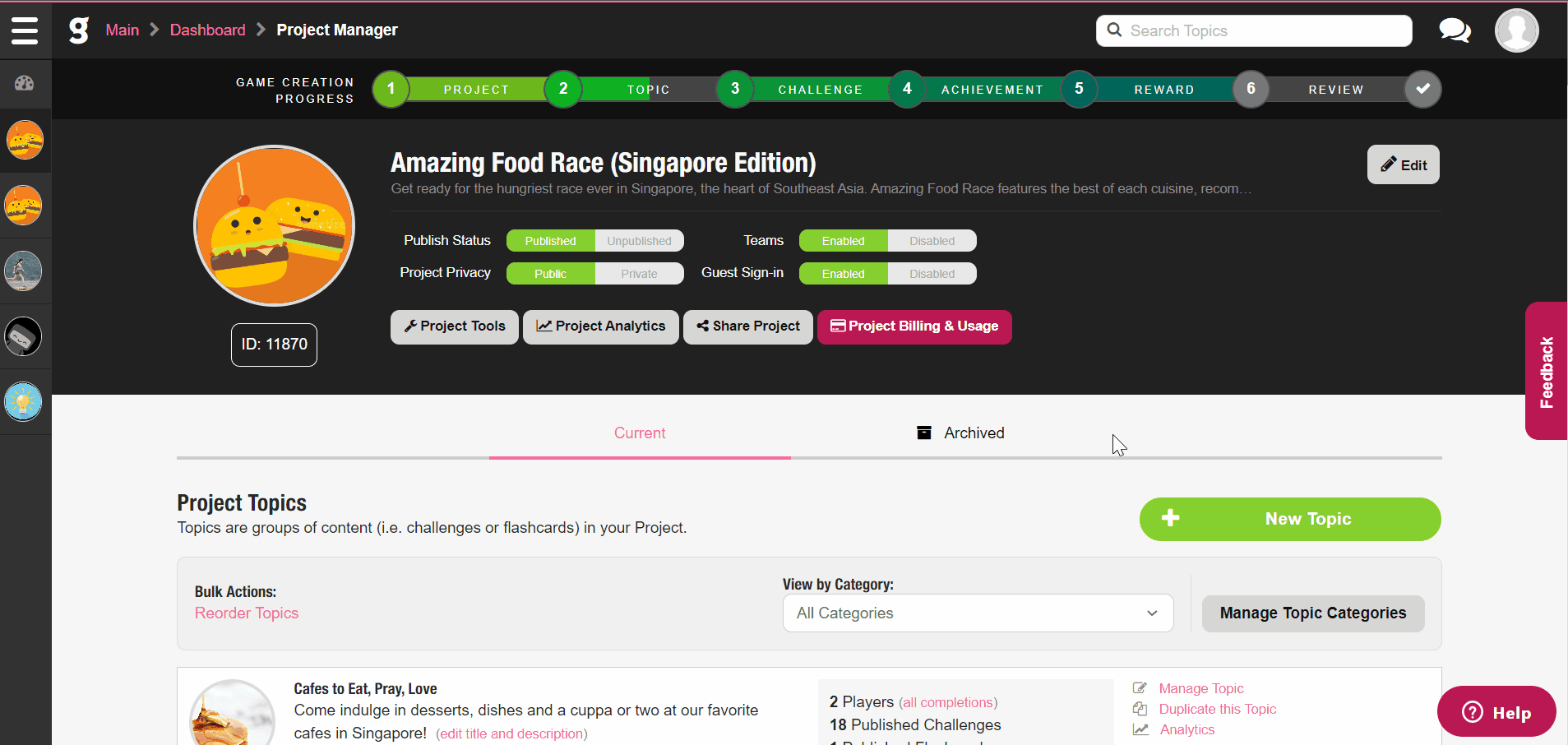Click Project Manager breadcrumb
1568x745 pixels.
coord(337,30)
